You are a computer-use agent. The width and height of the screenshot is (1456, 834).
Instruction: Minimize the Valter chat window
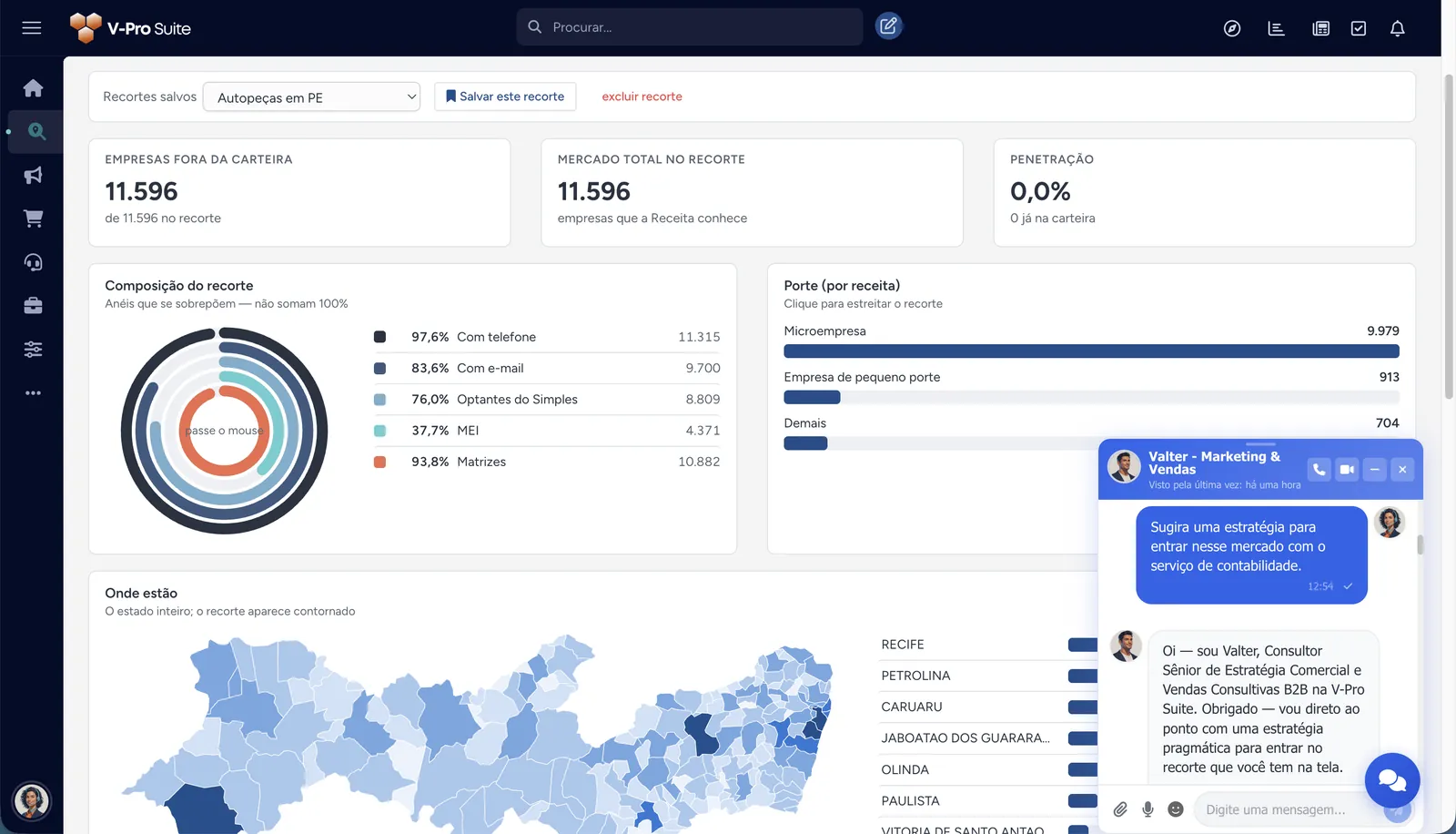(x=1375, y=470)
